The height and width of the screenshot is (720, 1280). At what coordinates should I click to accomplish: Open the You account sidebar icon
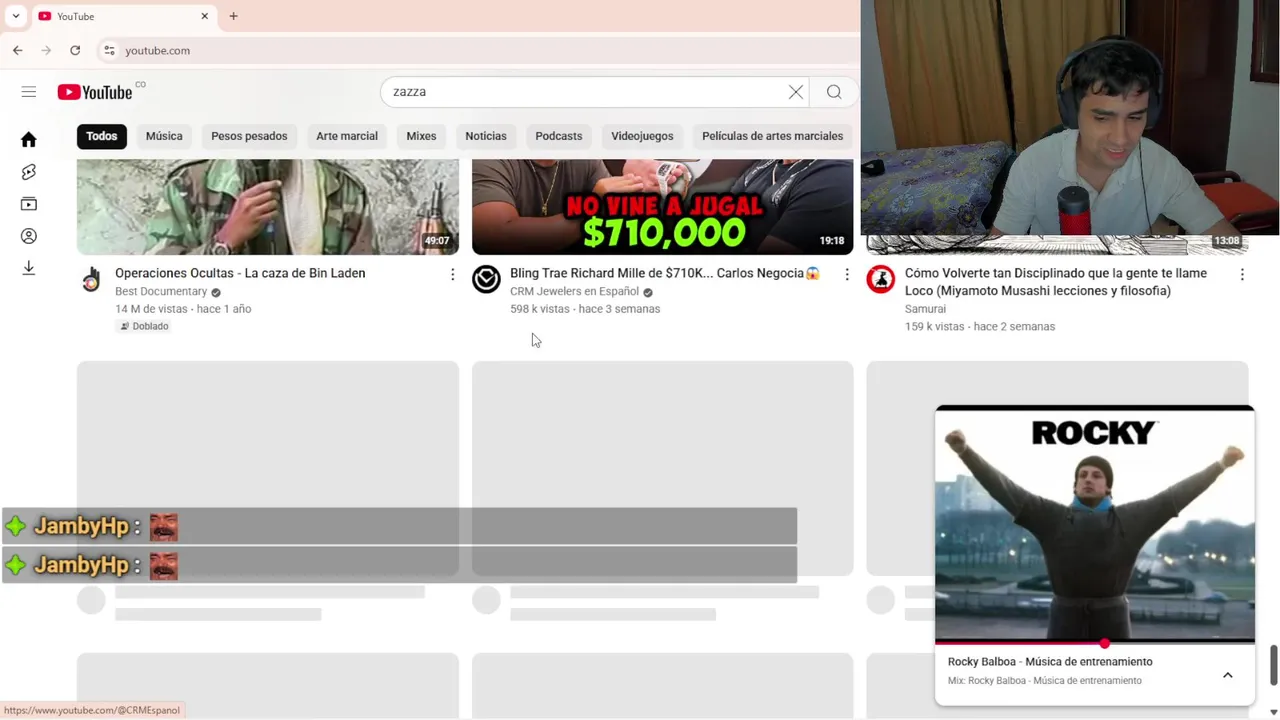coord(29,236)
